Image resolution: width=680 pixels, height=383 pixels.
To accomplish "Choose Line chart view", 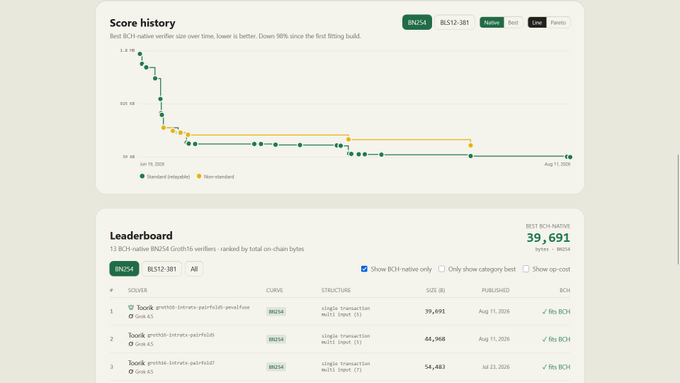I will coord(537,23).
